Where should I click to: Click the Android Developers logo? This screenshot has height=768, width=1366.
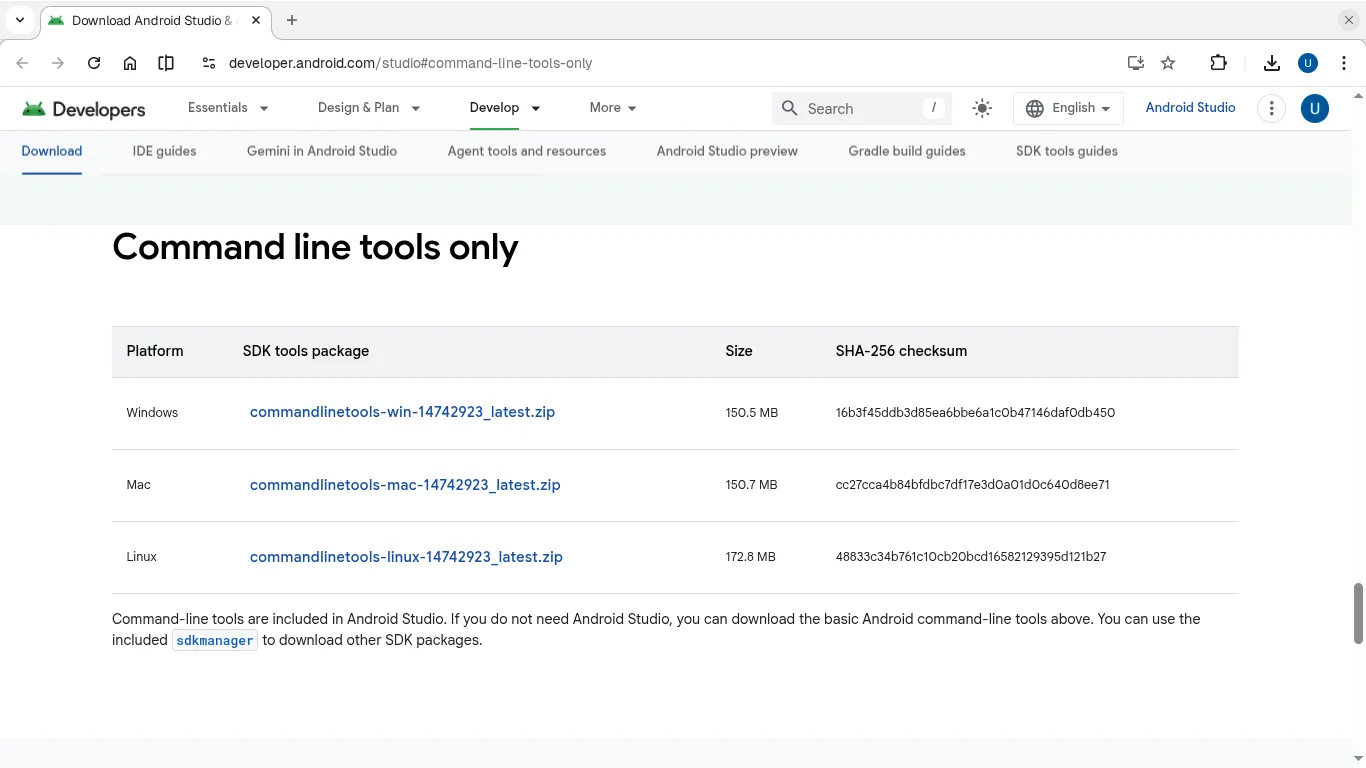(x=84, y=109)
